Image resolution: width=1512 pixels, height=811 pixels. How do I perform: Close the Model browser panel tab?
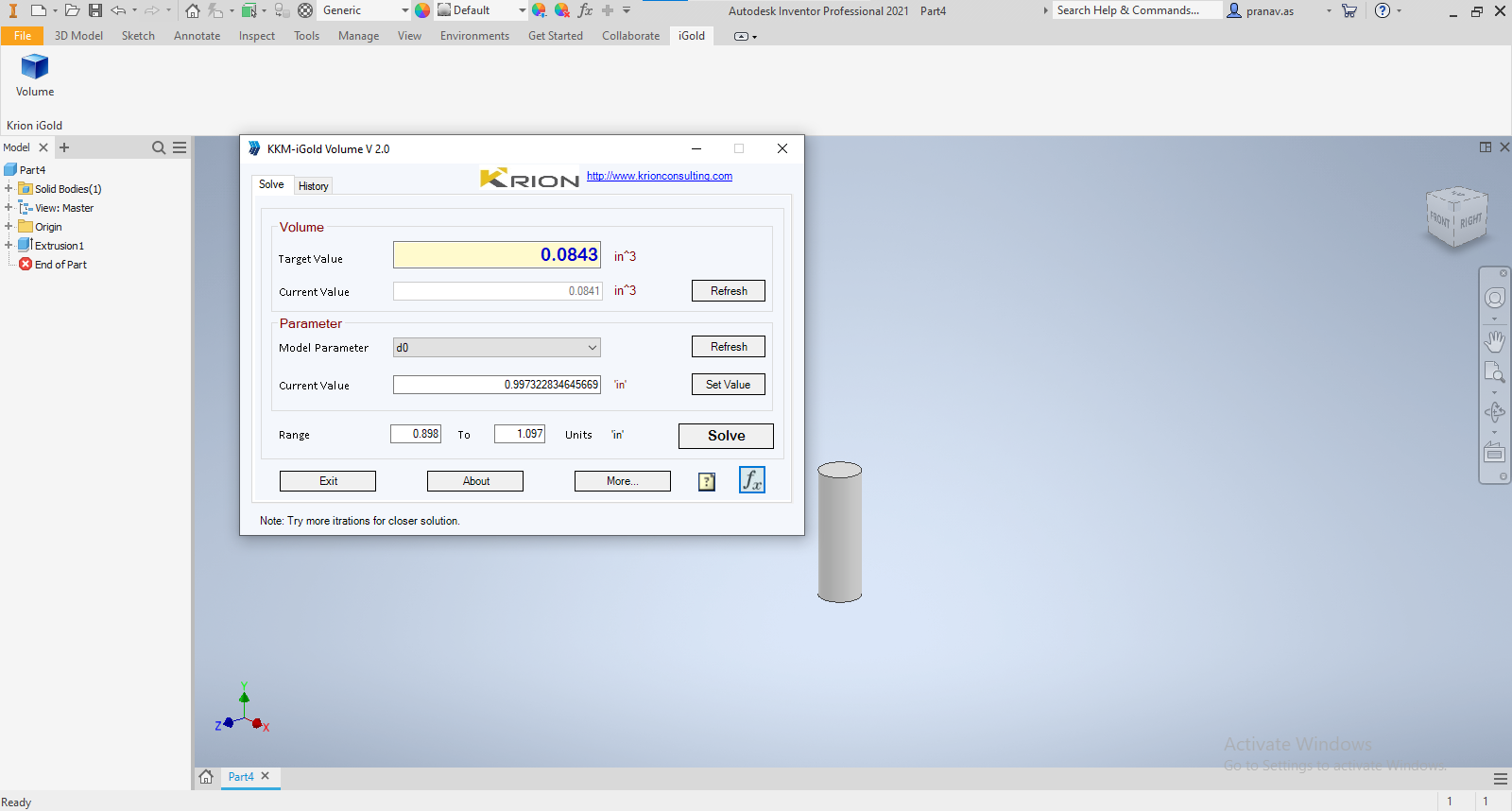tap(43, 147)
